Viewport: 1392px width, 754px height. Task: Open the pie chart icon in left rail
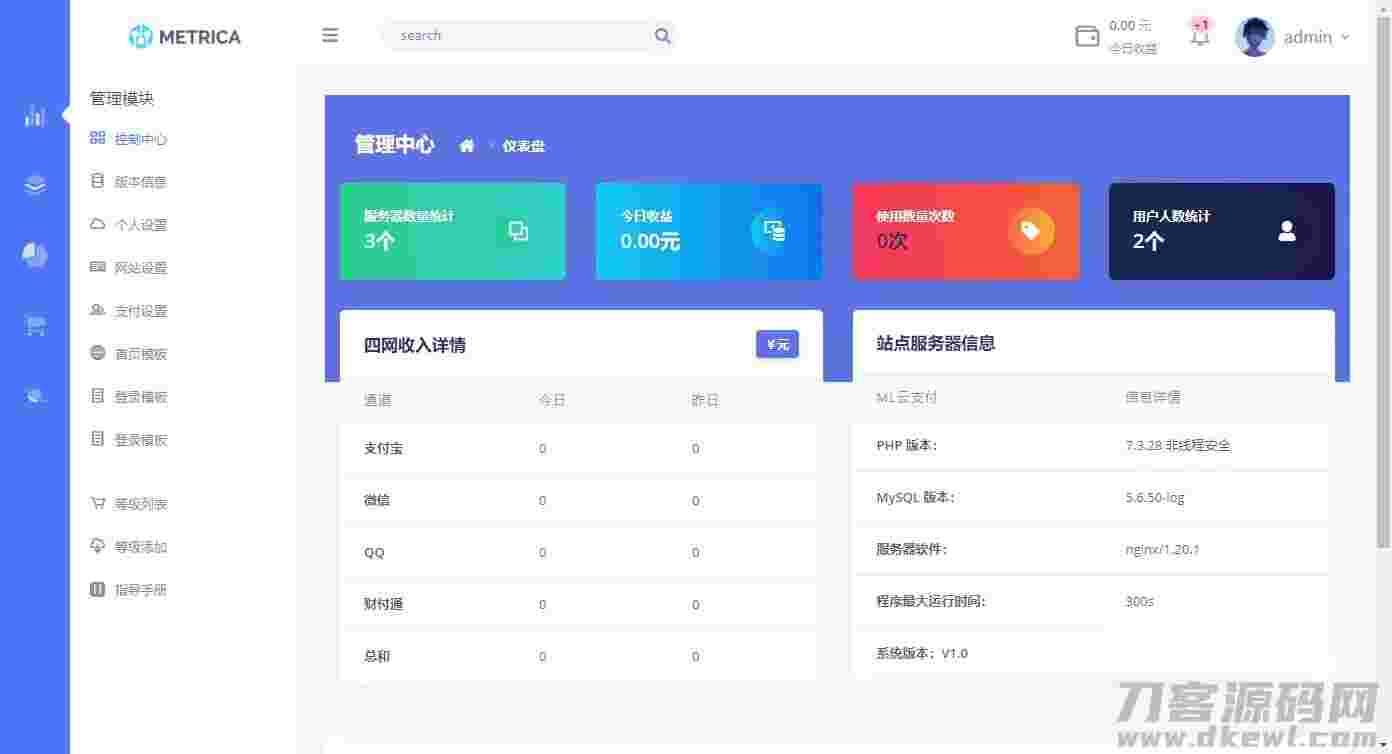[x=34, y=255]
